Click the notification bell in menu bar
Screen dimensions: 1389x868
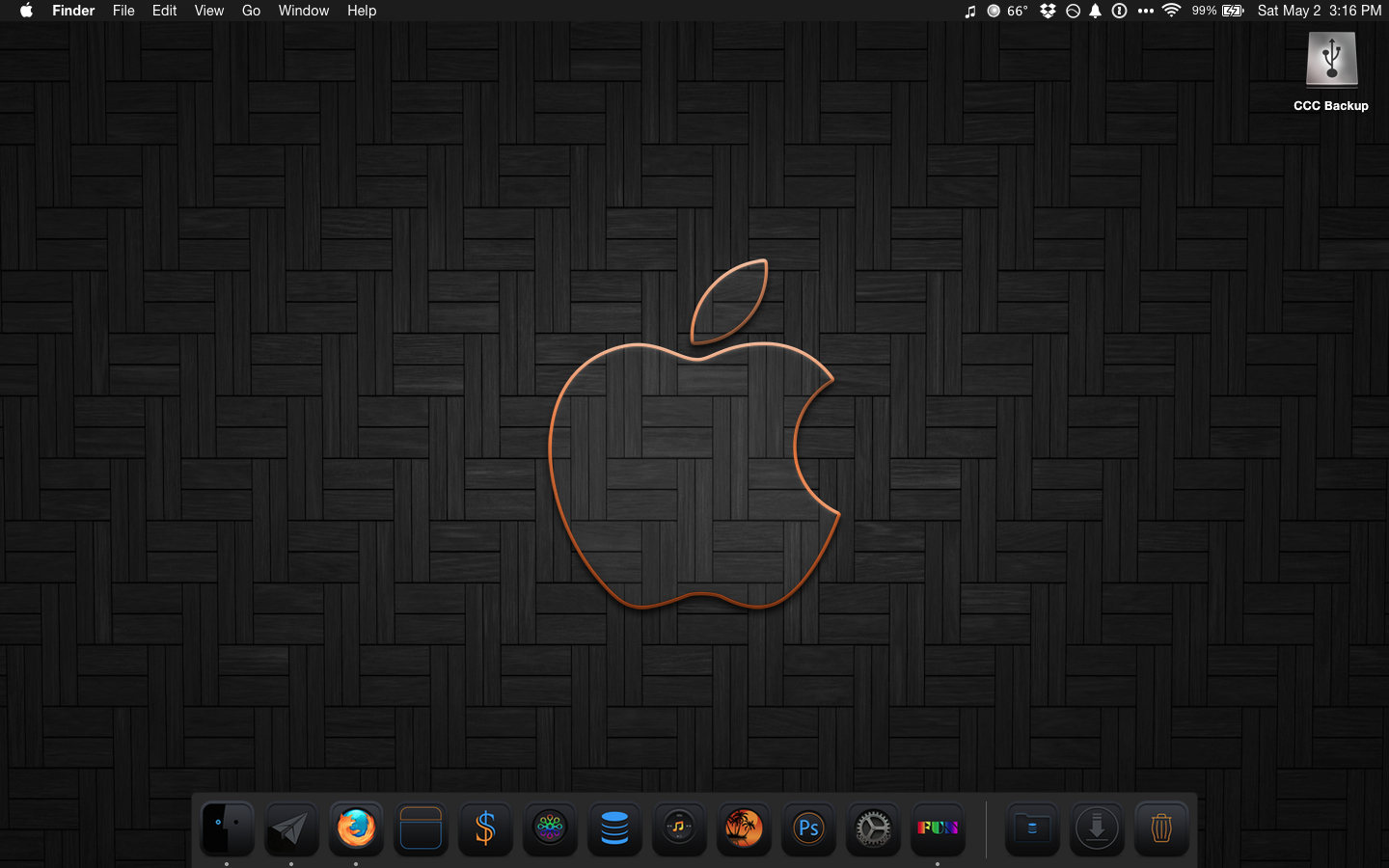1096,11
